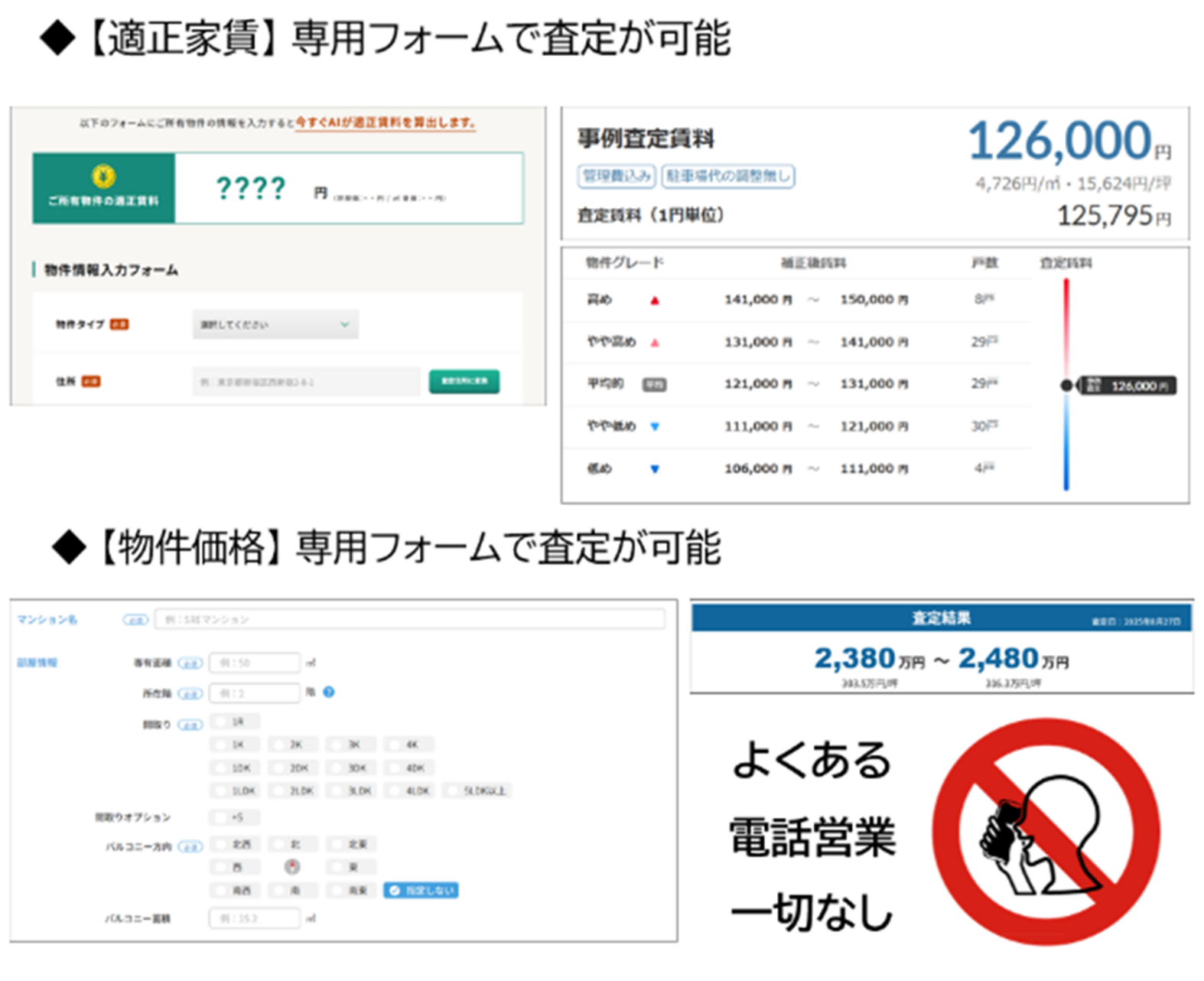
Task: Select 指定しない for balcony direction
Action: 421,890
